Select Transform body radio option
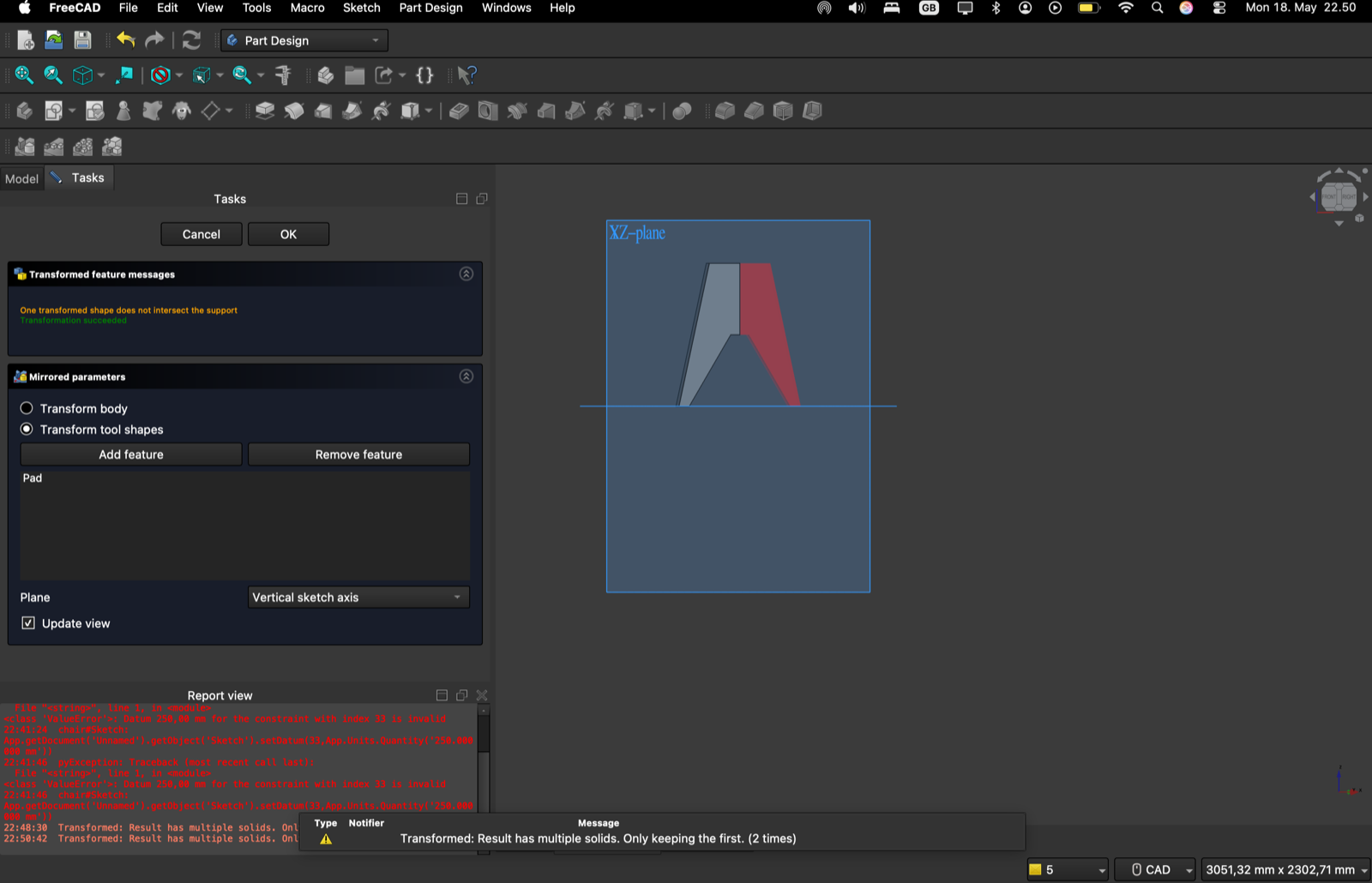The height and width of the screenshot is (883, 1372). pyautogui.click(x=27, y=408)
